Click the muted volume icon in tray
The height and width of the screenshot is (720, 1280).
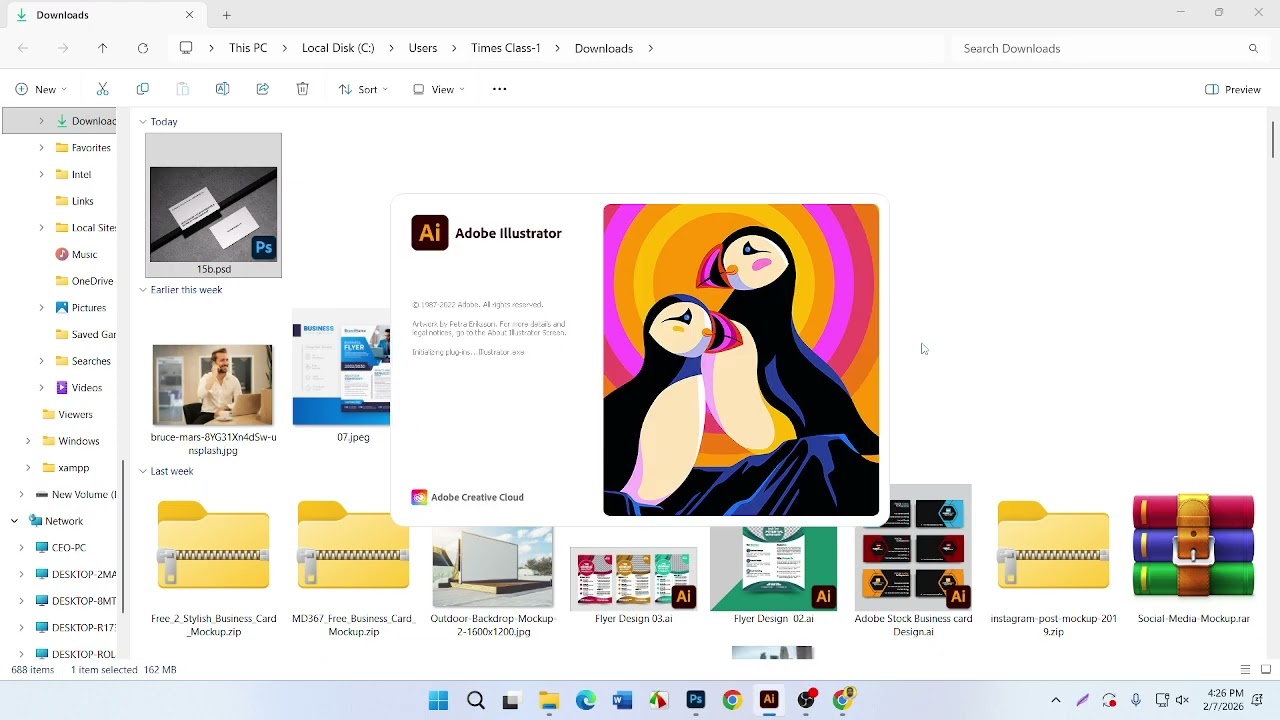[x=1182, y=700]
